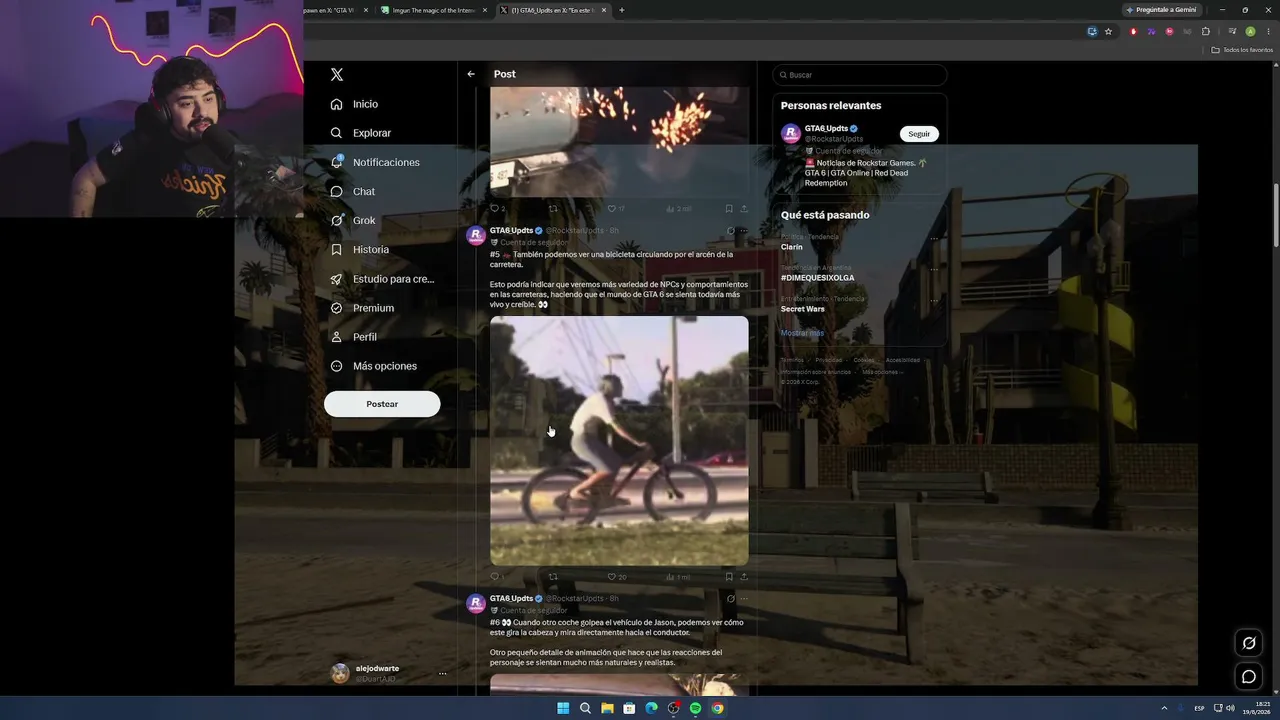
Task: Open Microsoft Edge from the taskbar
Action: (x=651, y=708)
